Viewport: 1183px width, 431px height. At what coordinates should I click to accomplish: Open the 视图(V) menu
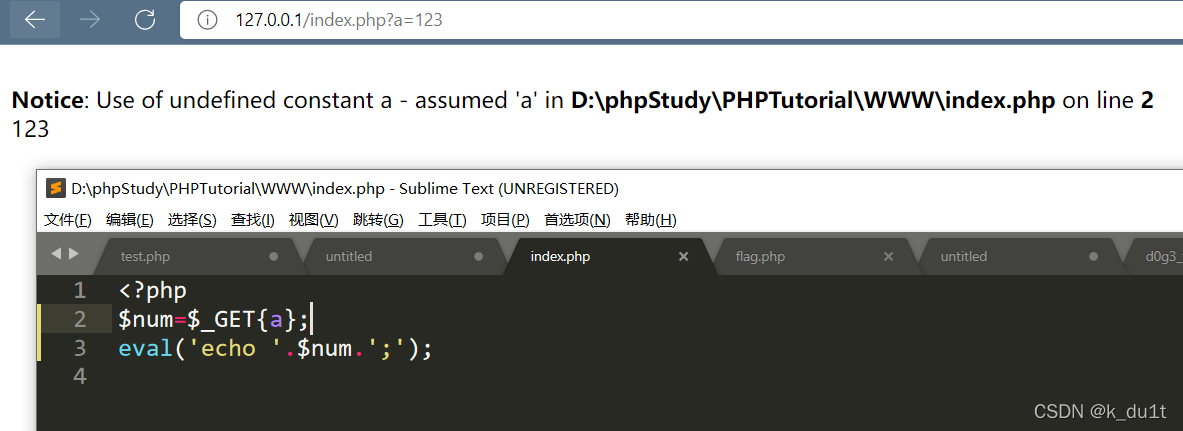pos(314,220)
